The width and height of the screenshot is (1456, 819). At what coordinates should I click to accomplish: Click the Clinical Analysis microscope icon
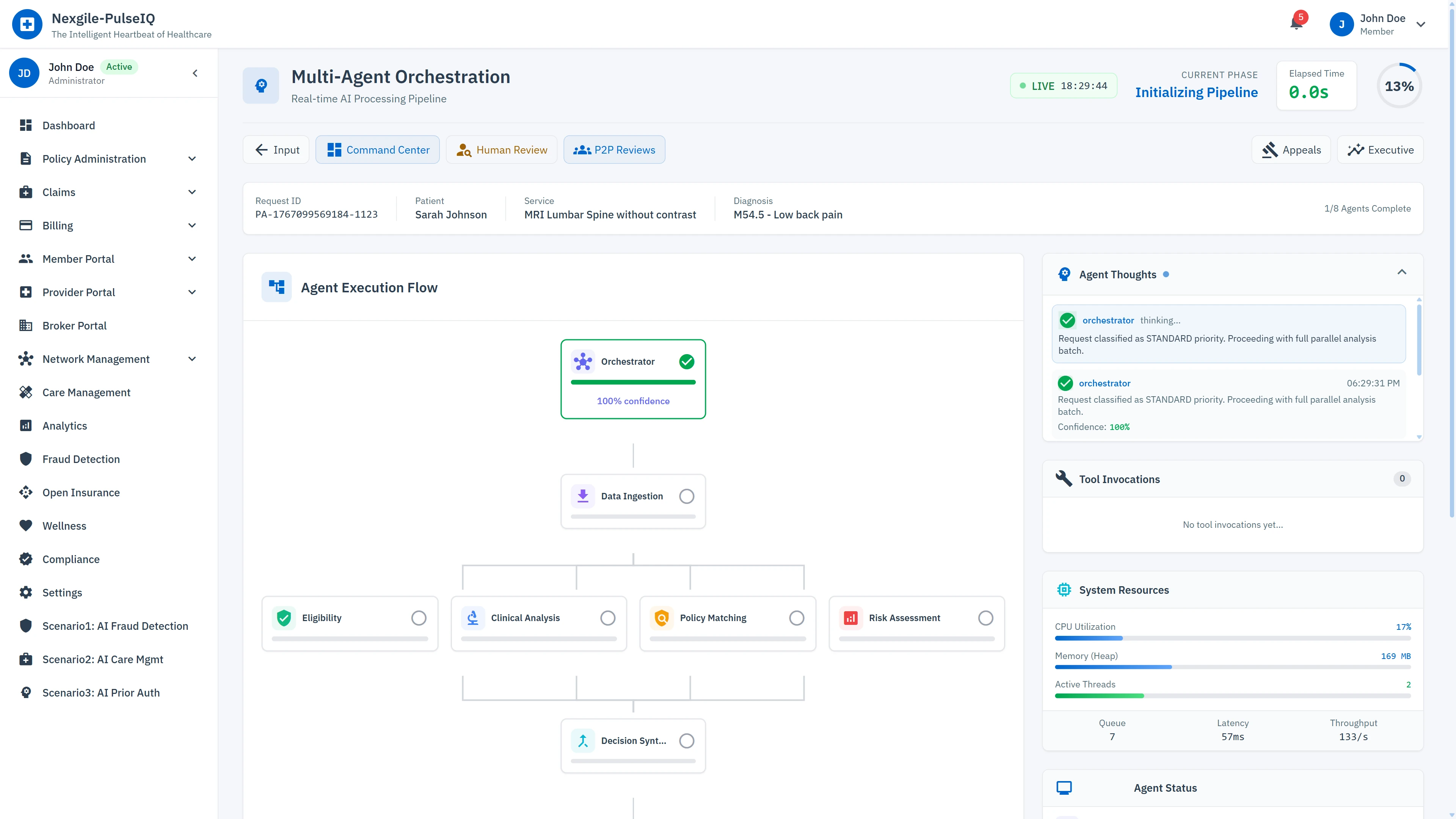473,618
